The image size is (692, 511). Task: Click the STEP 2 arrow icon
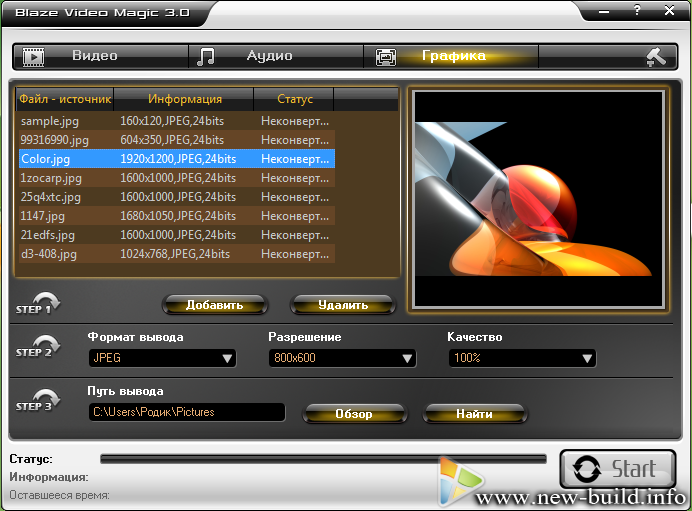38,346
